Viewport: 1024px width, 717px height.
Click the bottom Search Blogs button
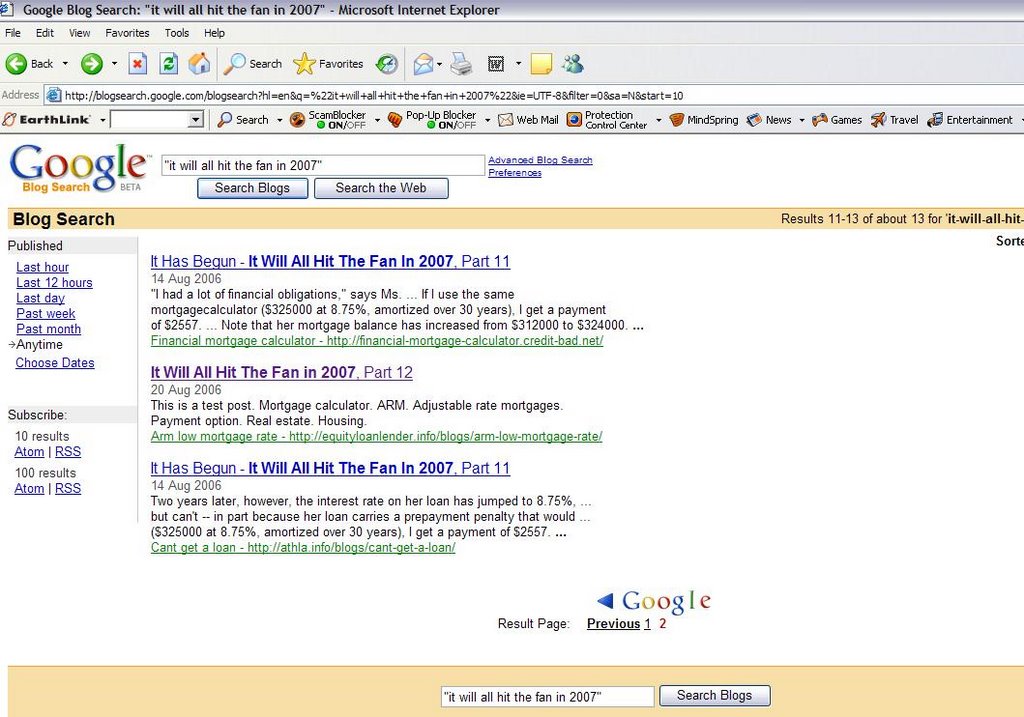[714, 695]
